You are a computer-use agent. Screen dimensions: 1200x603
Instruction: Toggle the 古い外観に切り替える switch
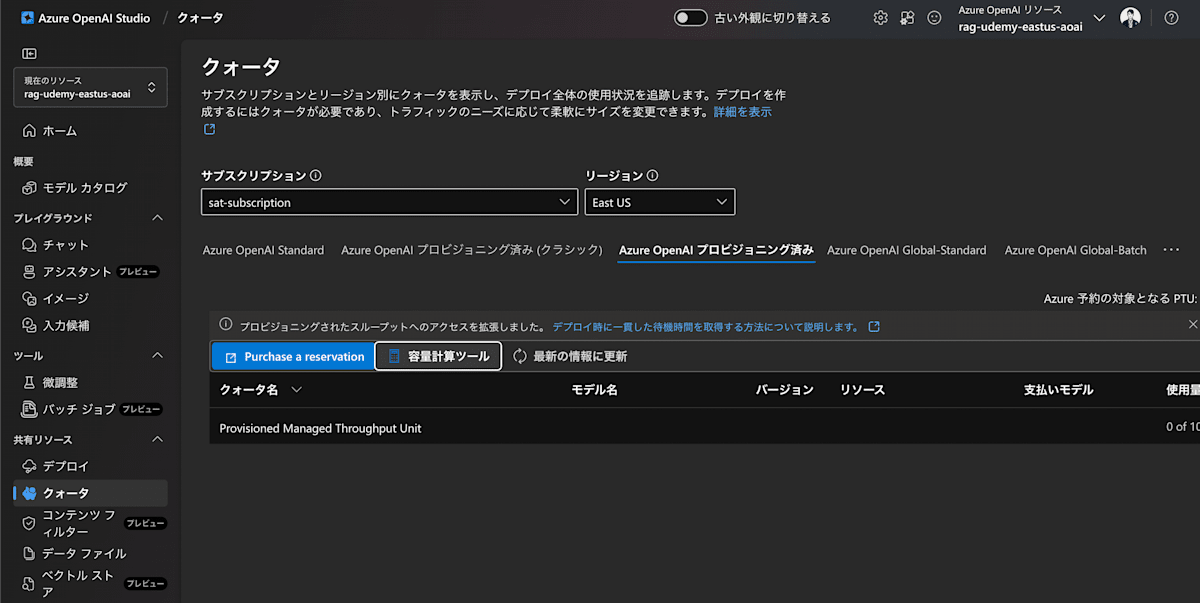click(691, 18)
